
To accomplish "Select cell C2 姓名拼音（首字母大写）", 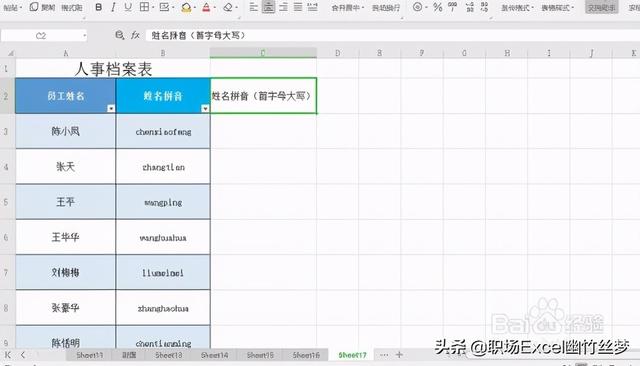I will pyautogui.click(x=263, y=96).
